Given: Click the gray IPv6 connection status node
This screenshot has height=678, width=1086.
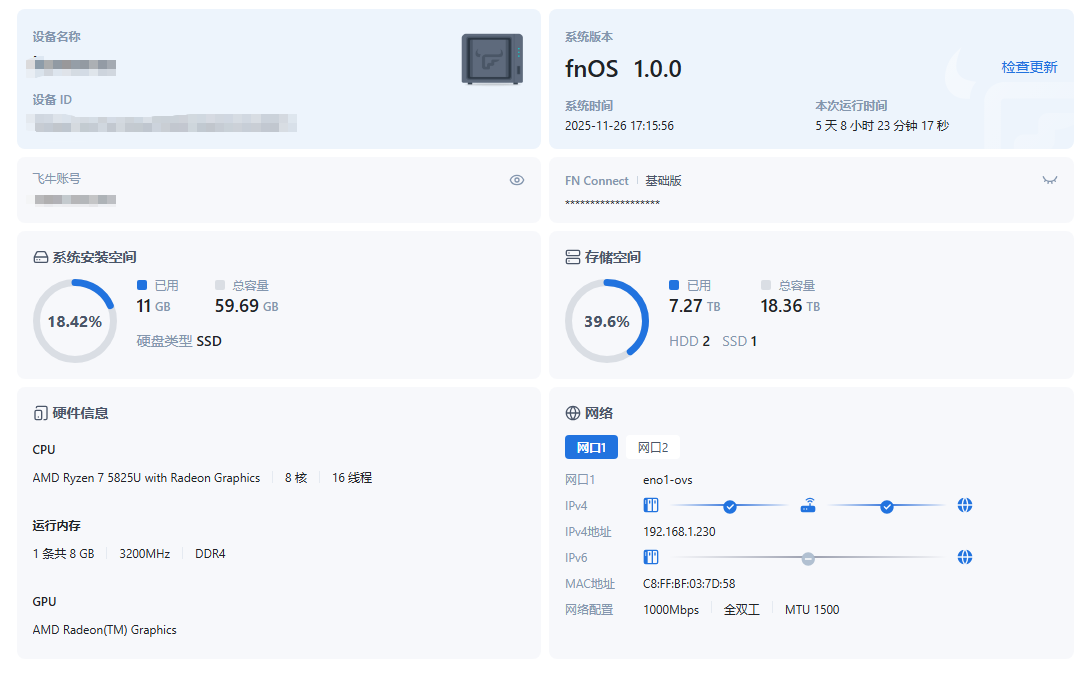Looking at the screenshot, I should tap(808, 558).
